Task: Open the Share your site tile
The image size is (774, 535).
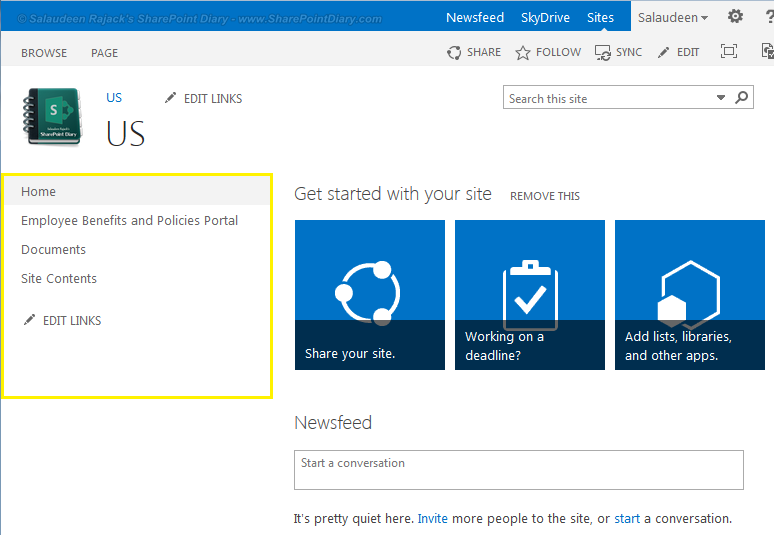Action: tap(370, 295)
